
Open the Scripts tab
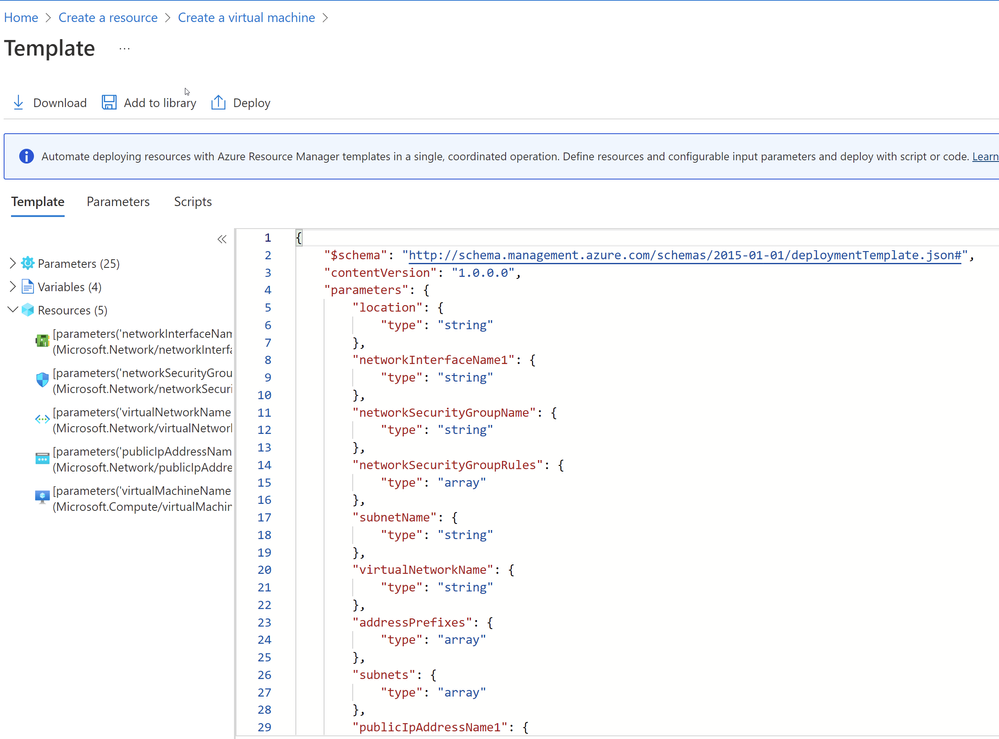[193, 202]
